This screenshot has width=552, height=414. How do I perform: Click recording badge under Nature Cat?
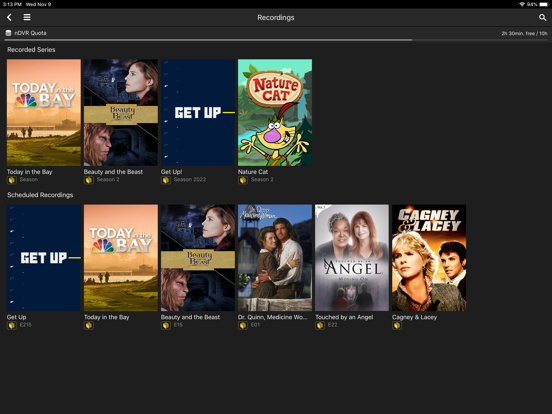click(x=243, y=180)
